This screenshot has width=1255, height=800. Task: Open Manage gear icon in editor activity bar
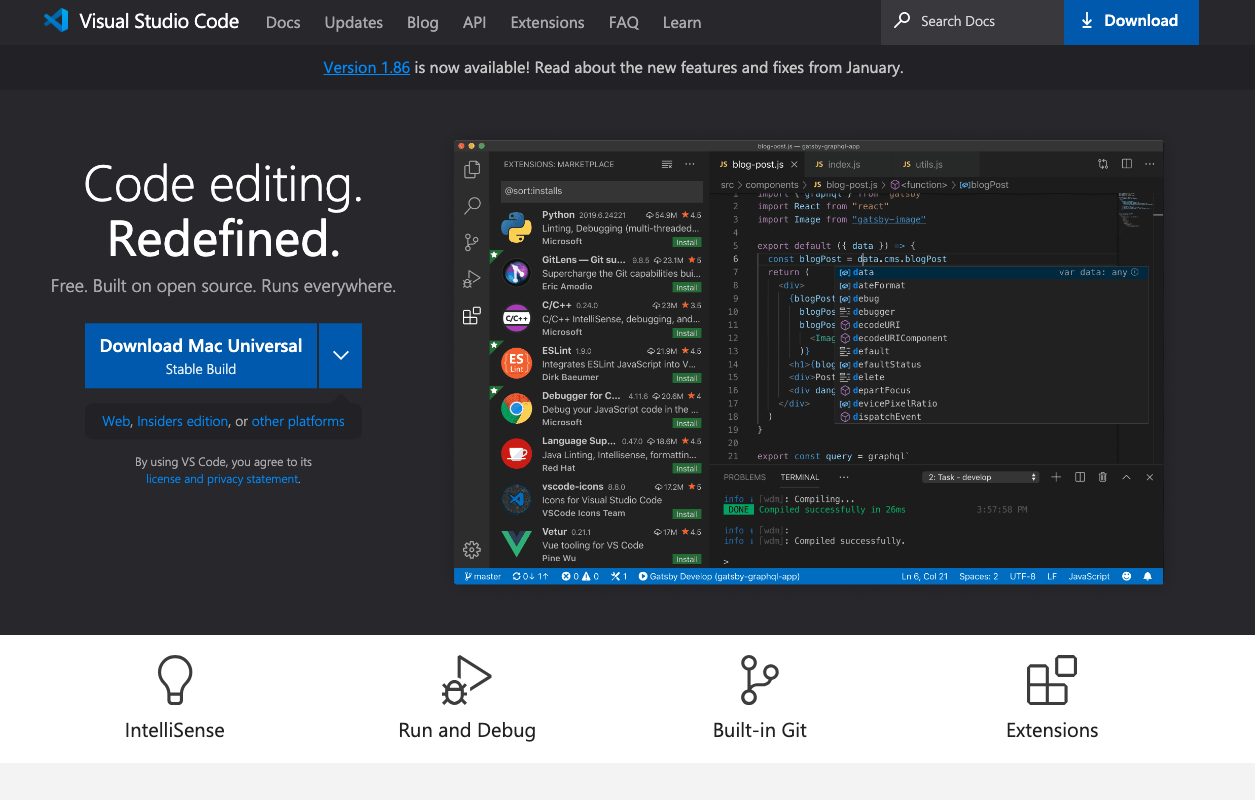(472, 549)
